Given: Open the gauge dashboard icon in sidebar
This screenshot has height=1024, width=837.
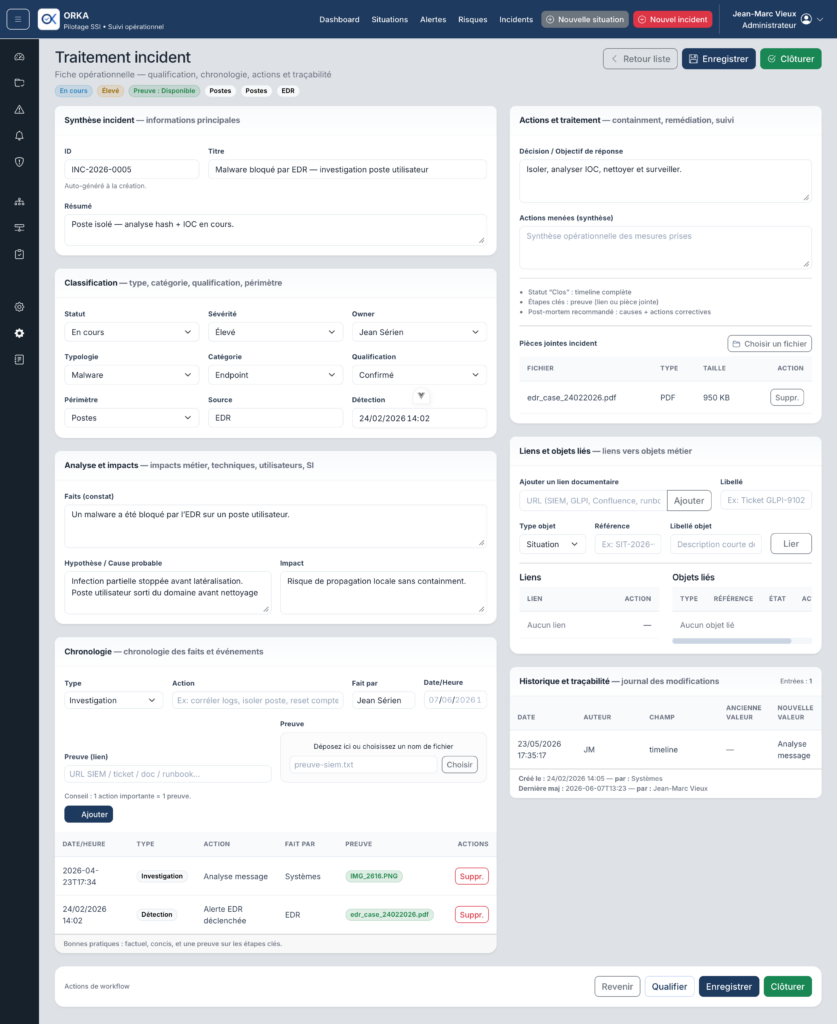Looking at the screenshot, I should [x=20, y=57].
